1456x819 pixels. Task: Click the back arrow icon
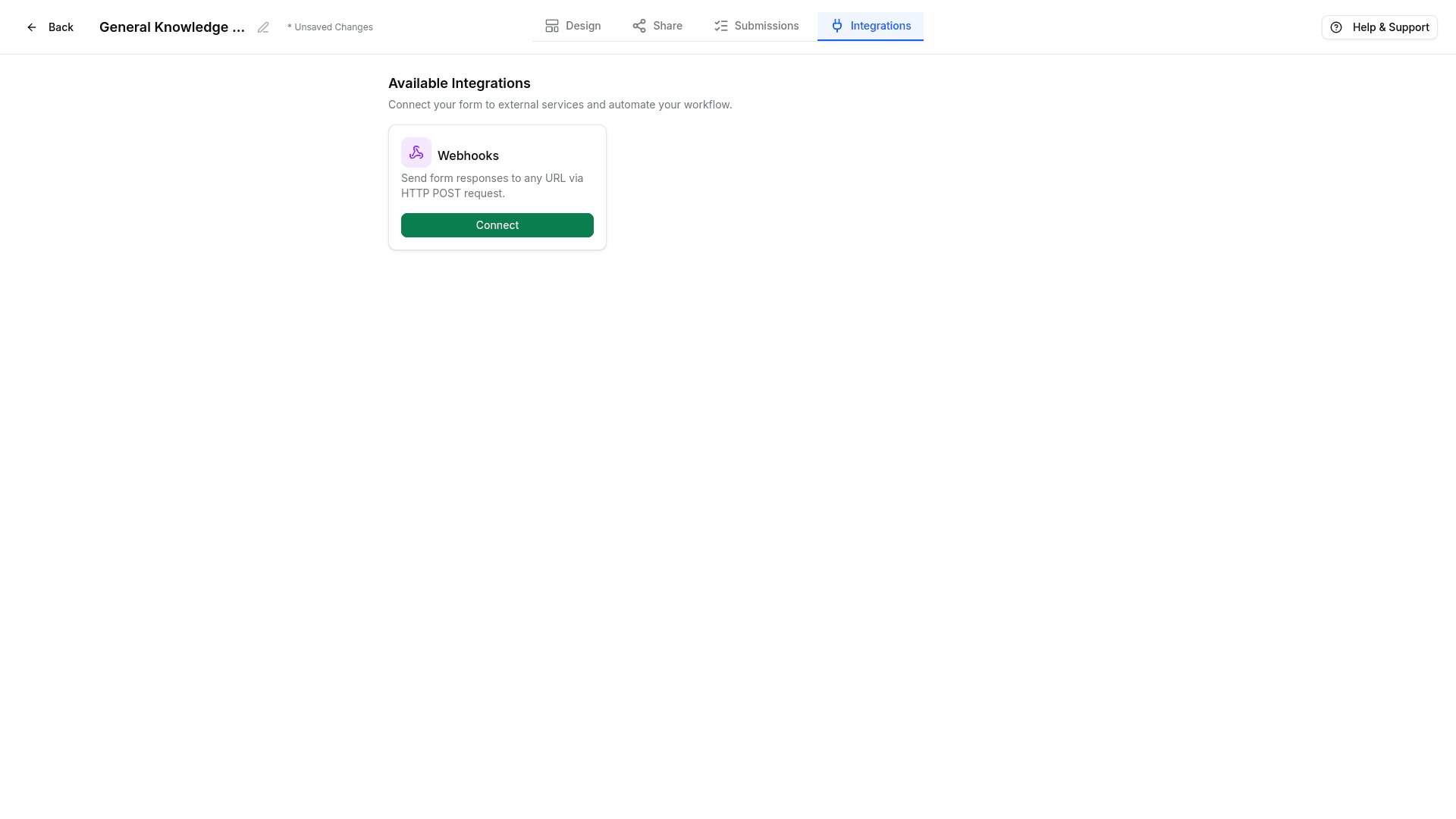(32, 27)
